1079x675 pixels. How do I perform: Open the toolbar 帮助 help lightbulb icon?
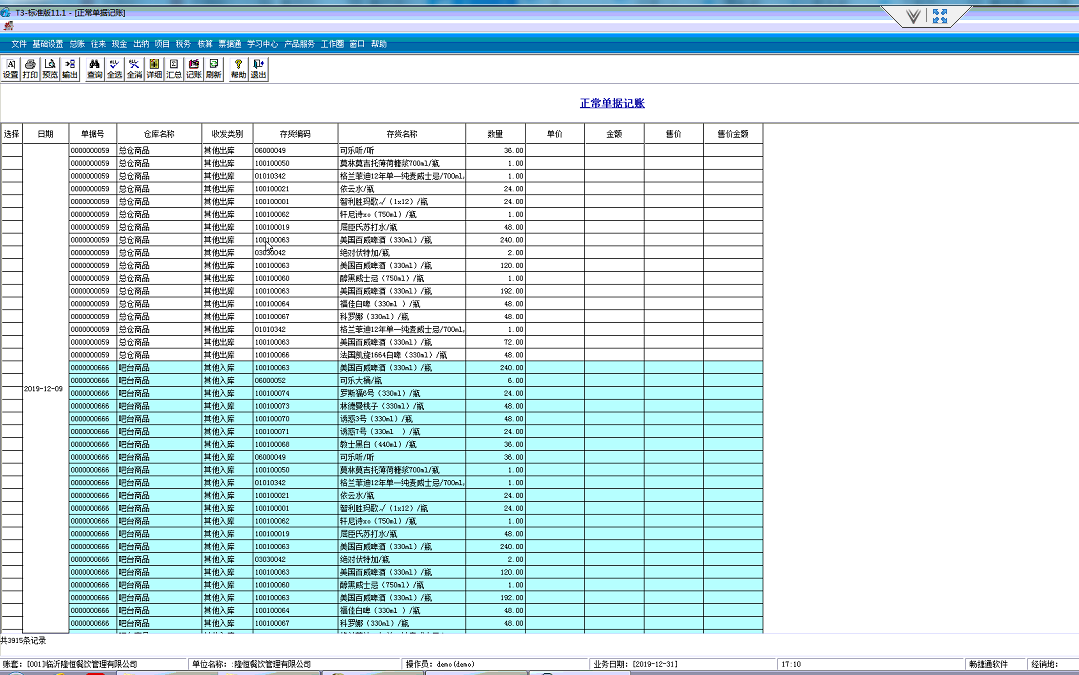coord(238,69)
